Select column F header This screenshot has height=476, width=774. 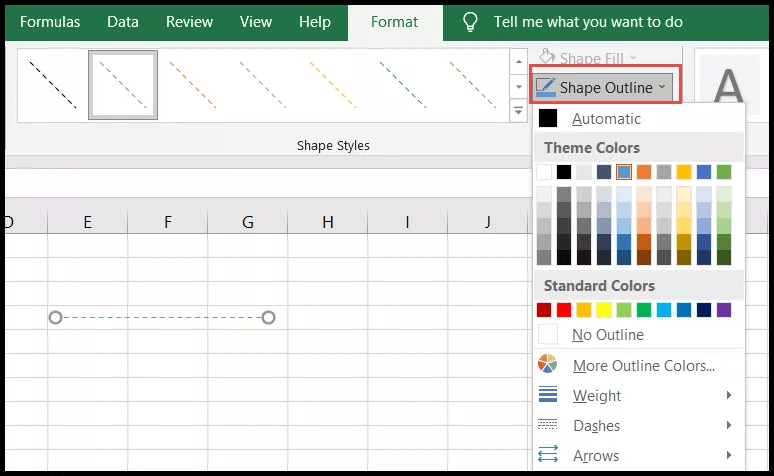pyautogui.click(x=167, y=222)
